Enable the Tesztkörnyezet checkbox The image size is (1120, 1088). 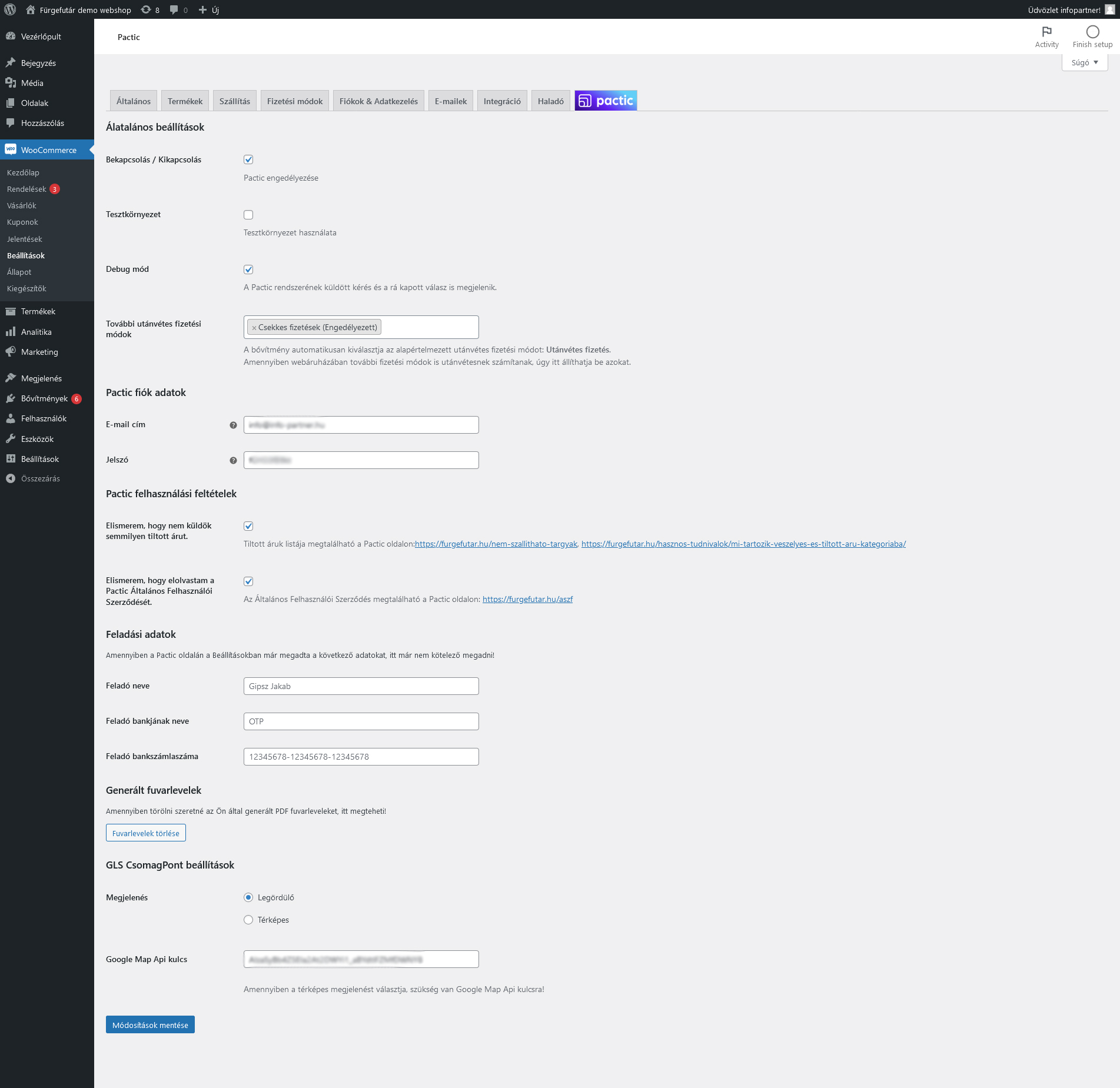pos(248,215)
